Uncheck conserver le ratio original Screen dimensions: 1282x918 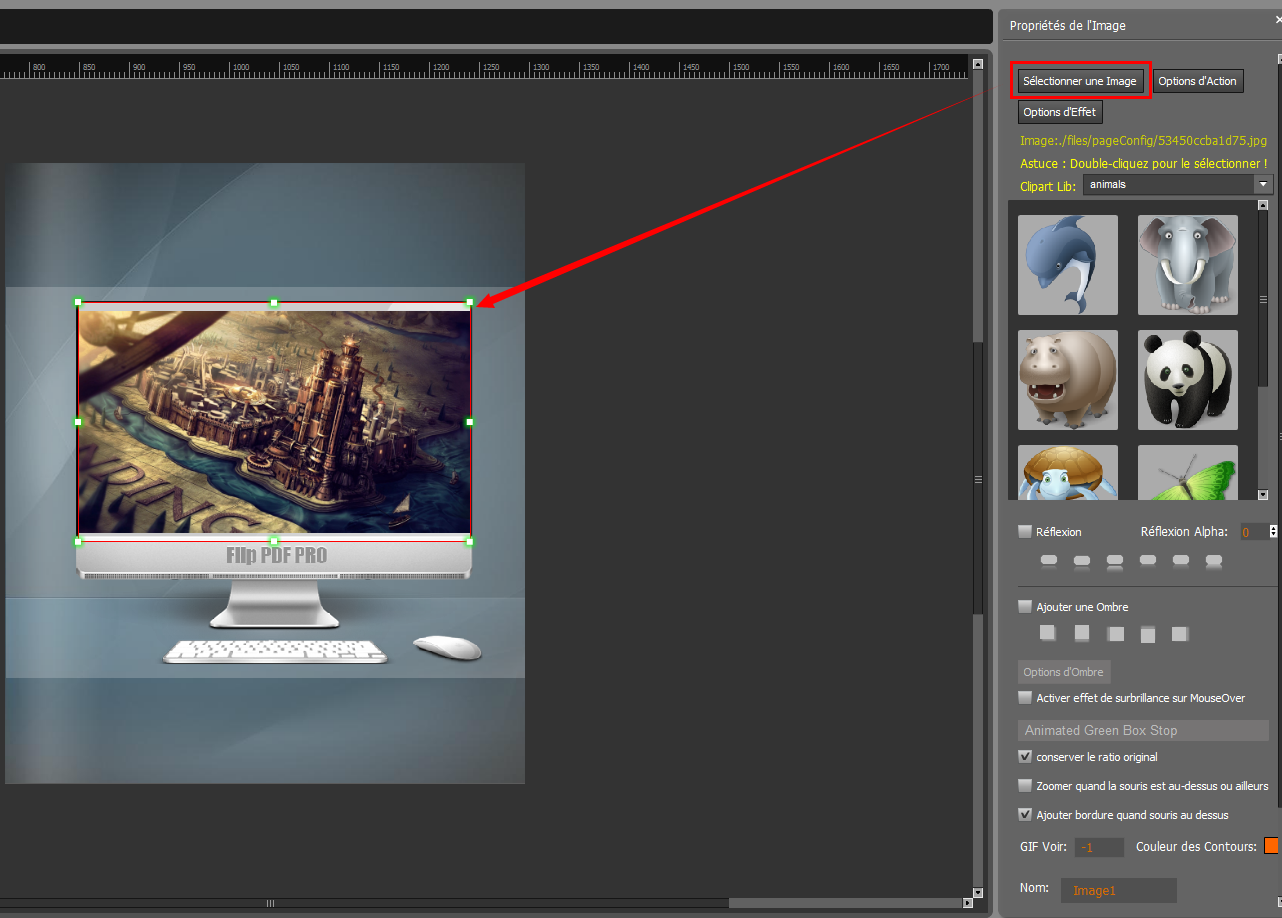point(1025,756)
